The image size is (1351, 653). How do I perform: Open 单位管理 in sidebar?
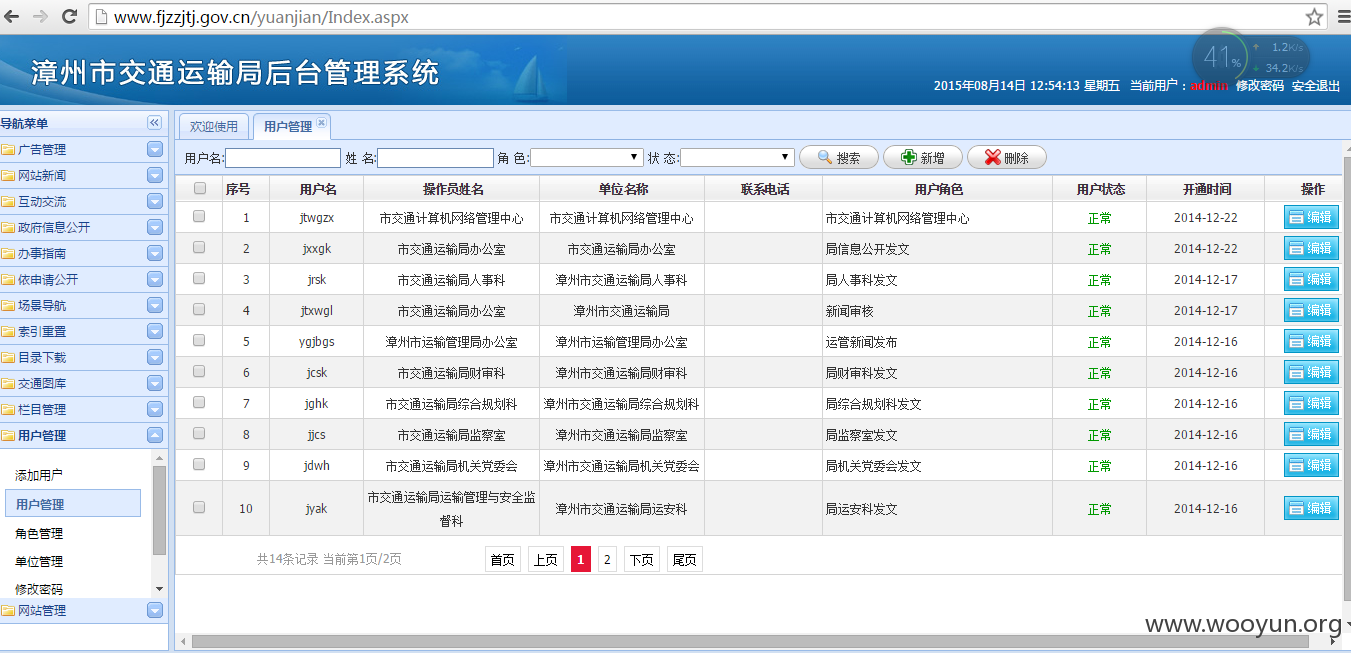(x=40, y=561)
